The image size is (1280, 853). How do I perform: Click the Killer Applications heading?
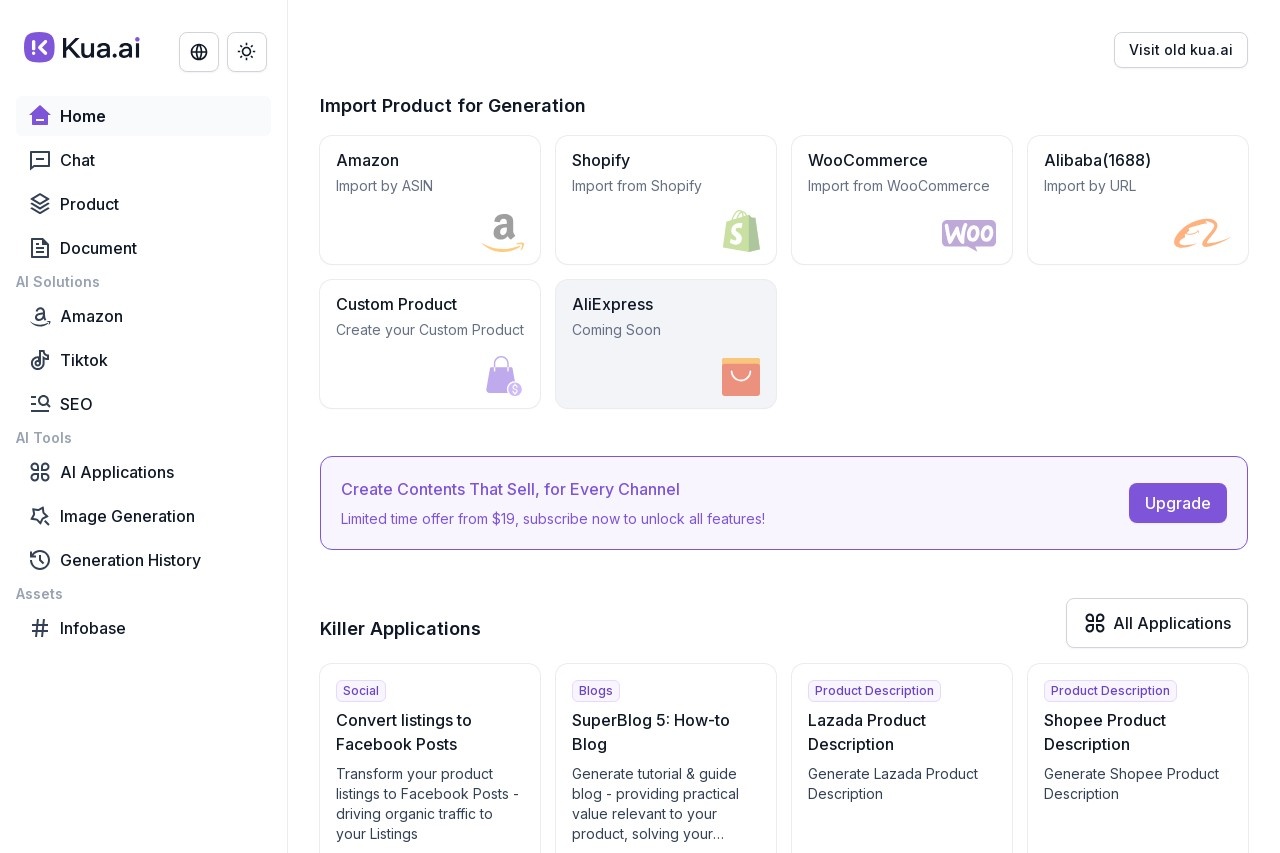coord(400,628)
